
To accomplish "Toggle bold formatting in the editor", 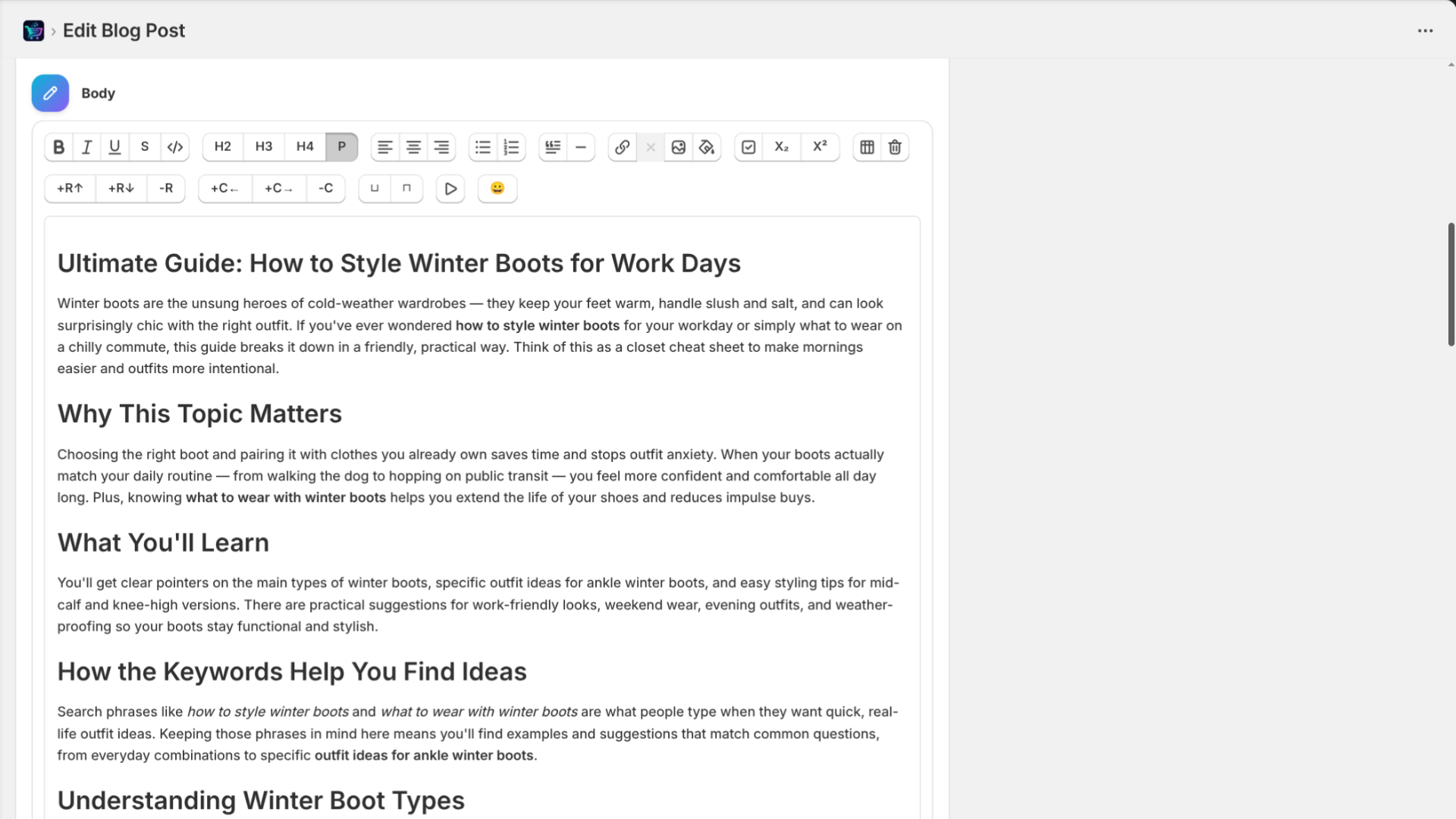I will click(58, 146).
